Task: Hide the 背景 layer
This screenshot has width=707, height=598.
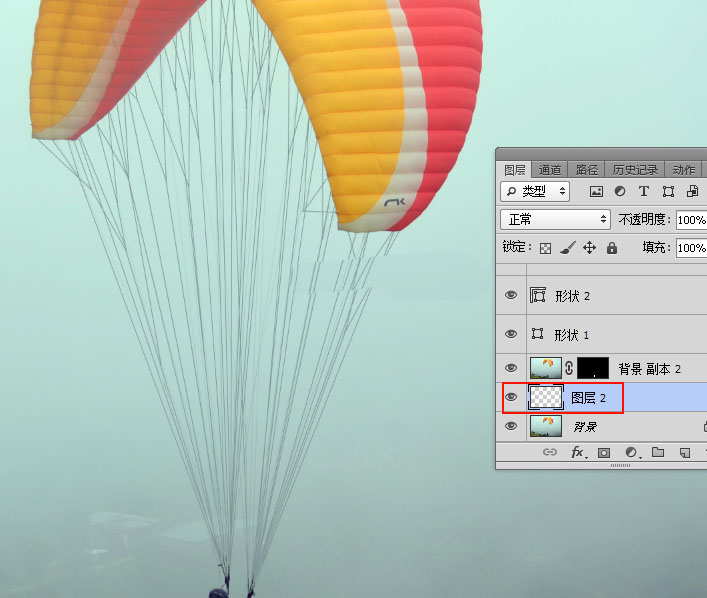Action: point(511,426)
